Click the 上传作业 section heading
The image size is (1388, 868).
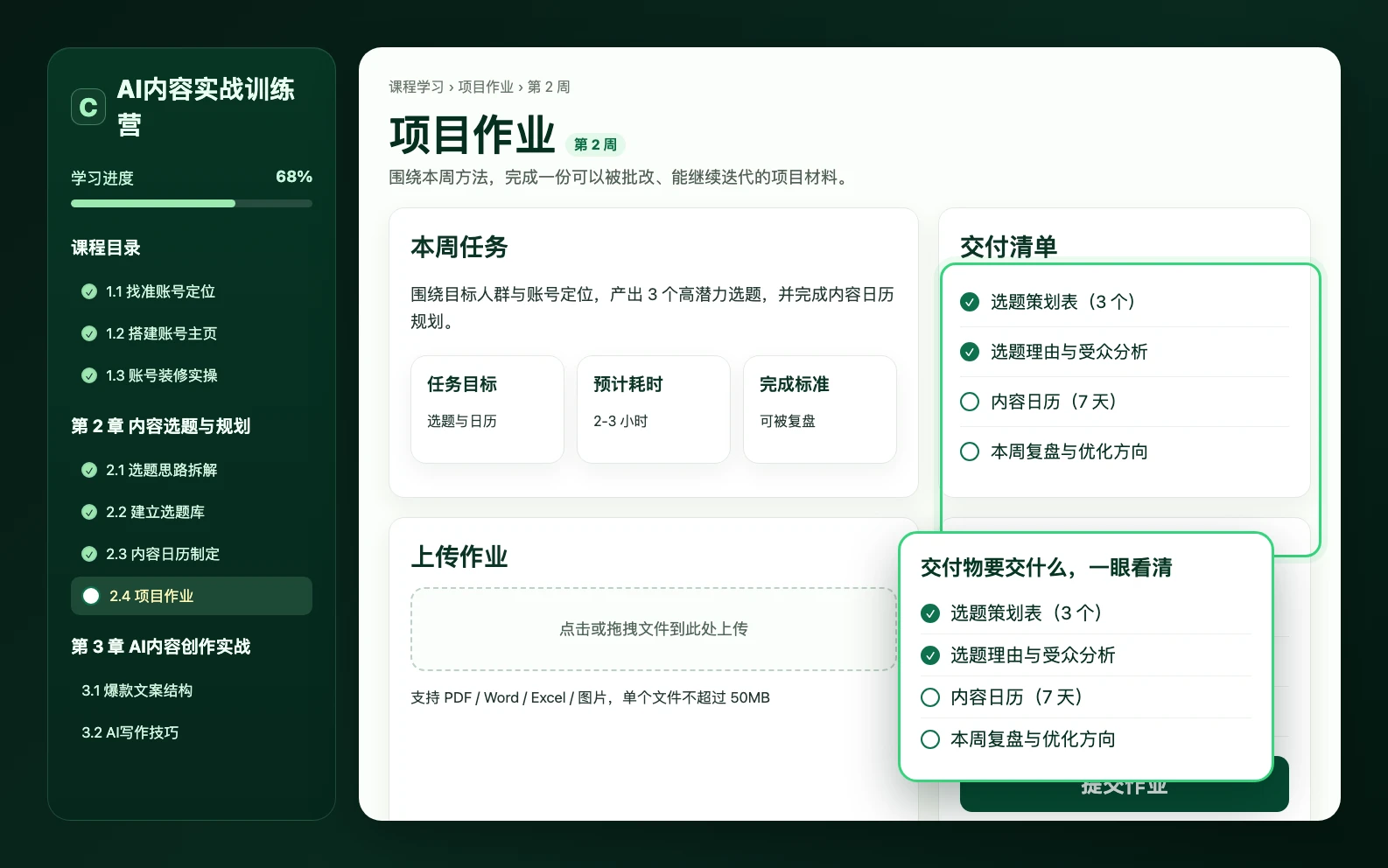coord(459,557)
